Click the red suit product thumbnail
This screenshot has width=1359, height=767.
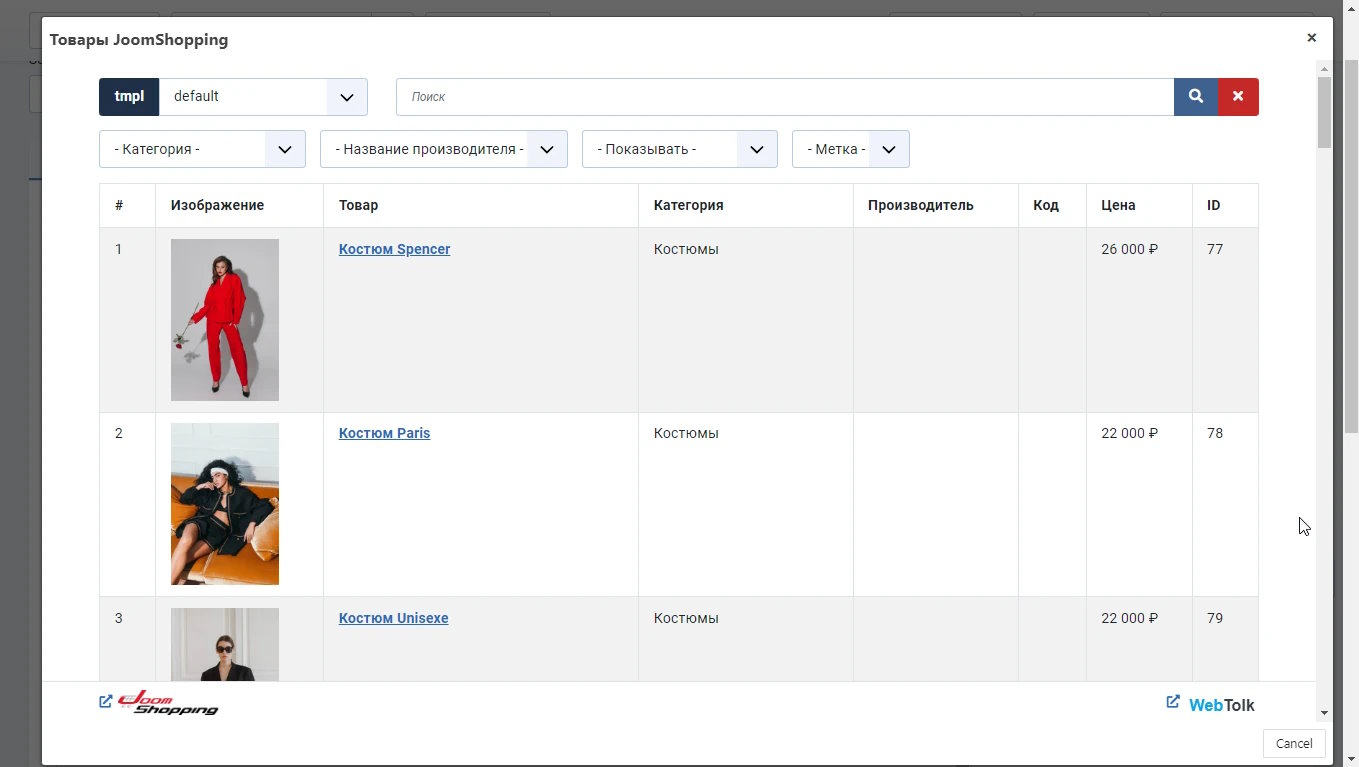point(225,320)
